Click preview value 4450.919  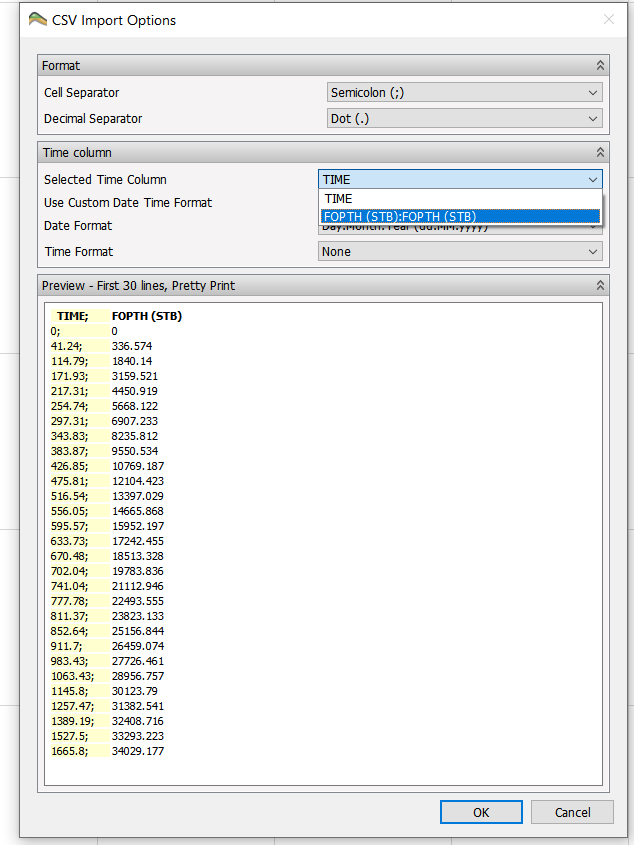135,391
